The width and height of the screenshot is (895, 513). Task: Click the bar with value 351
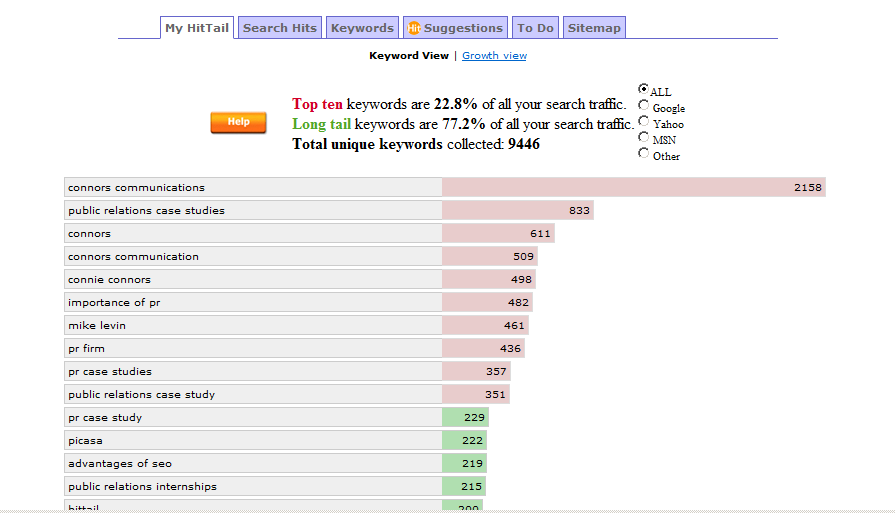[x=475, y=394]
